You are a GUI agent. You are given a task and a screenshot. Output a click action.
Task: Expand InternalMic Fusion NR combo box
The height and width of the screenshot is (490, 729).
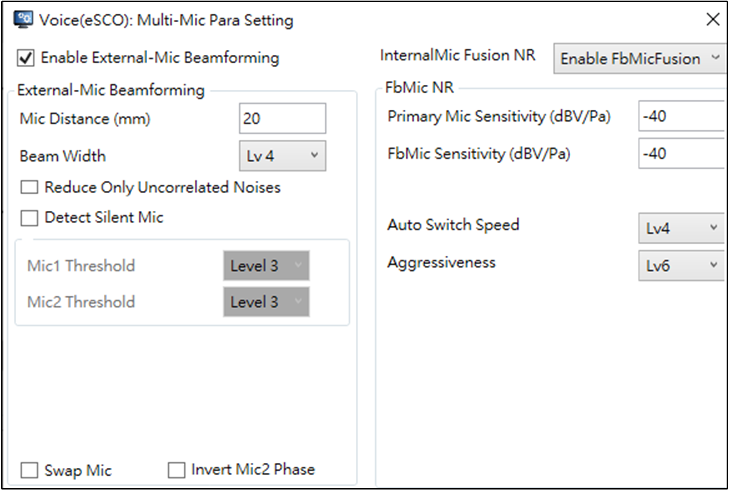[640, 59]
